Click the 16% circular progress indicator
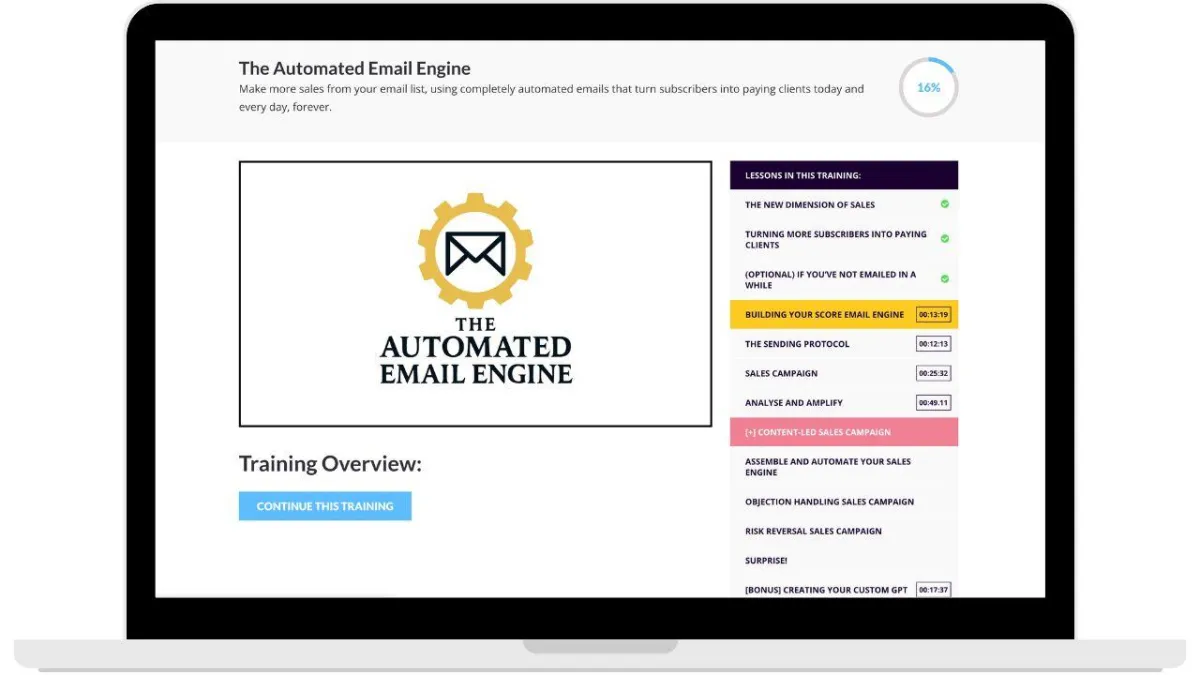Image resolution: width=1200 pixels, height=675 pixels. pos(928,88)
